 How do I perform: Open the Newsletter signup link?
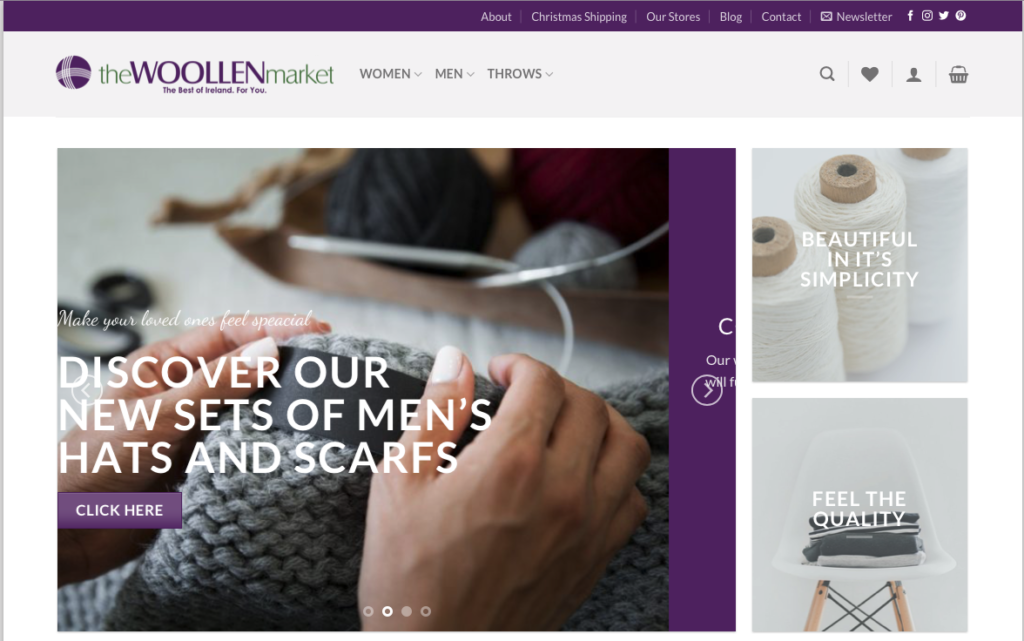click(856, 17)
